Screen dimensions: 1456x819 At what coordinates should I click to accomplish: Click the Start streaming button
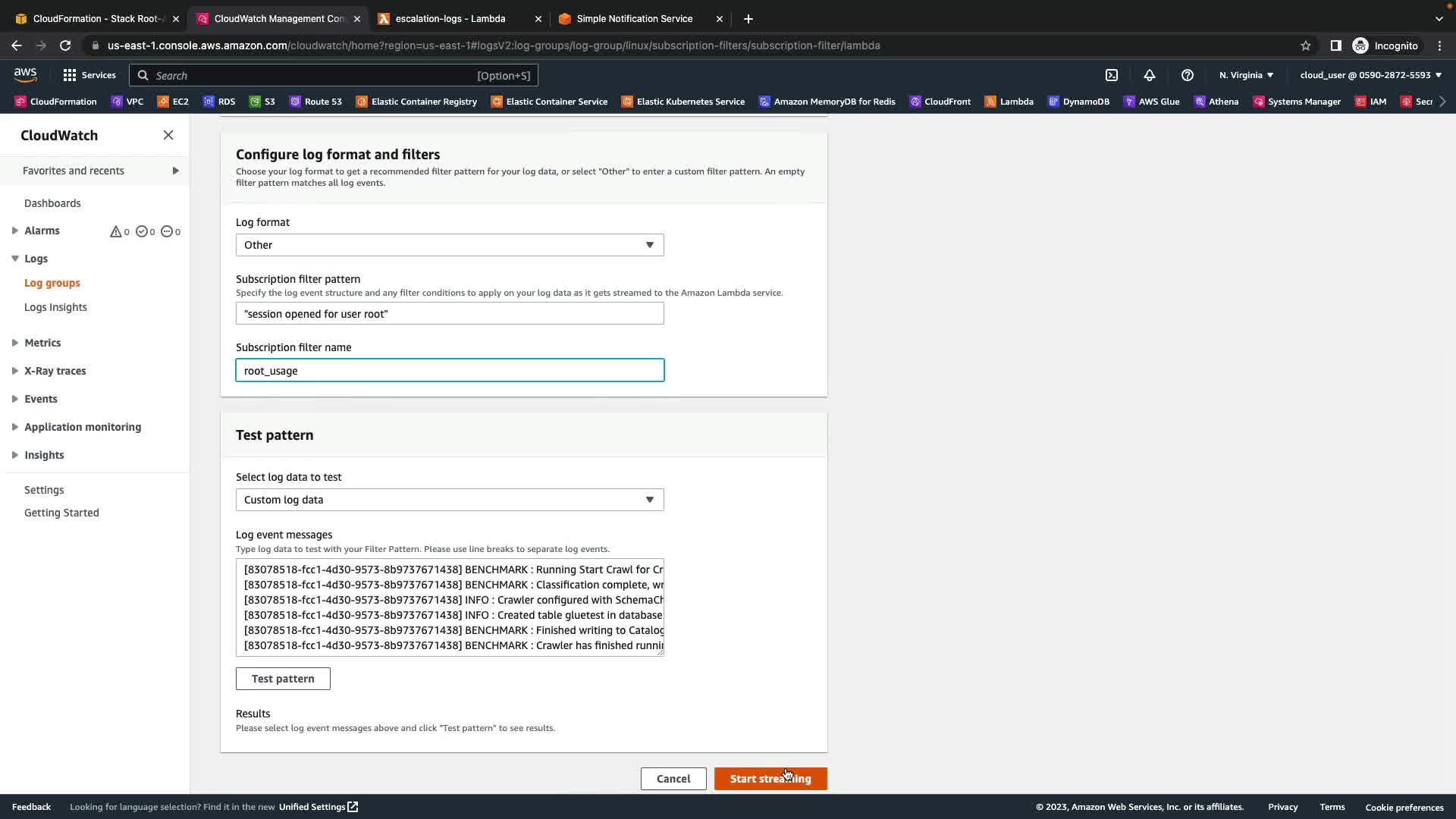point(770,779)
